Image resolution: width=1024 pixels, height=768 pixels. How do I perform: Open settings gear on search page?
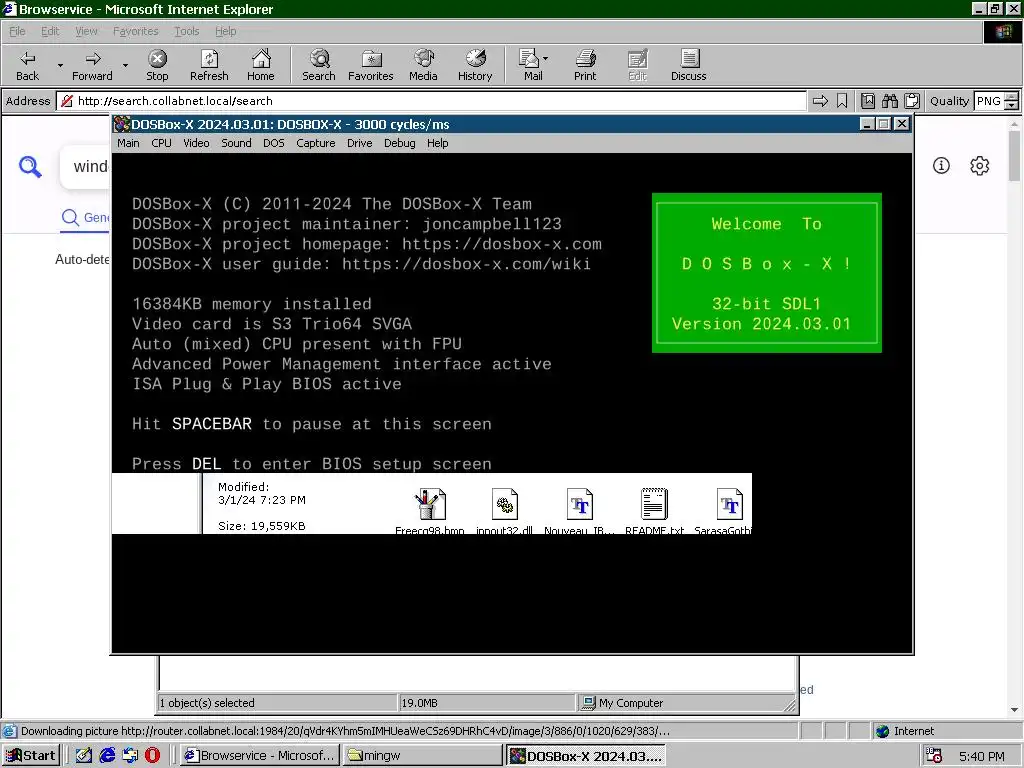tap(979, 166)
